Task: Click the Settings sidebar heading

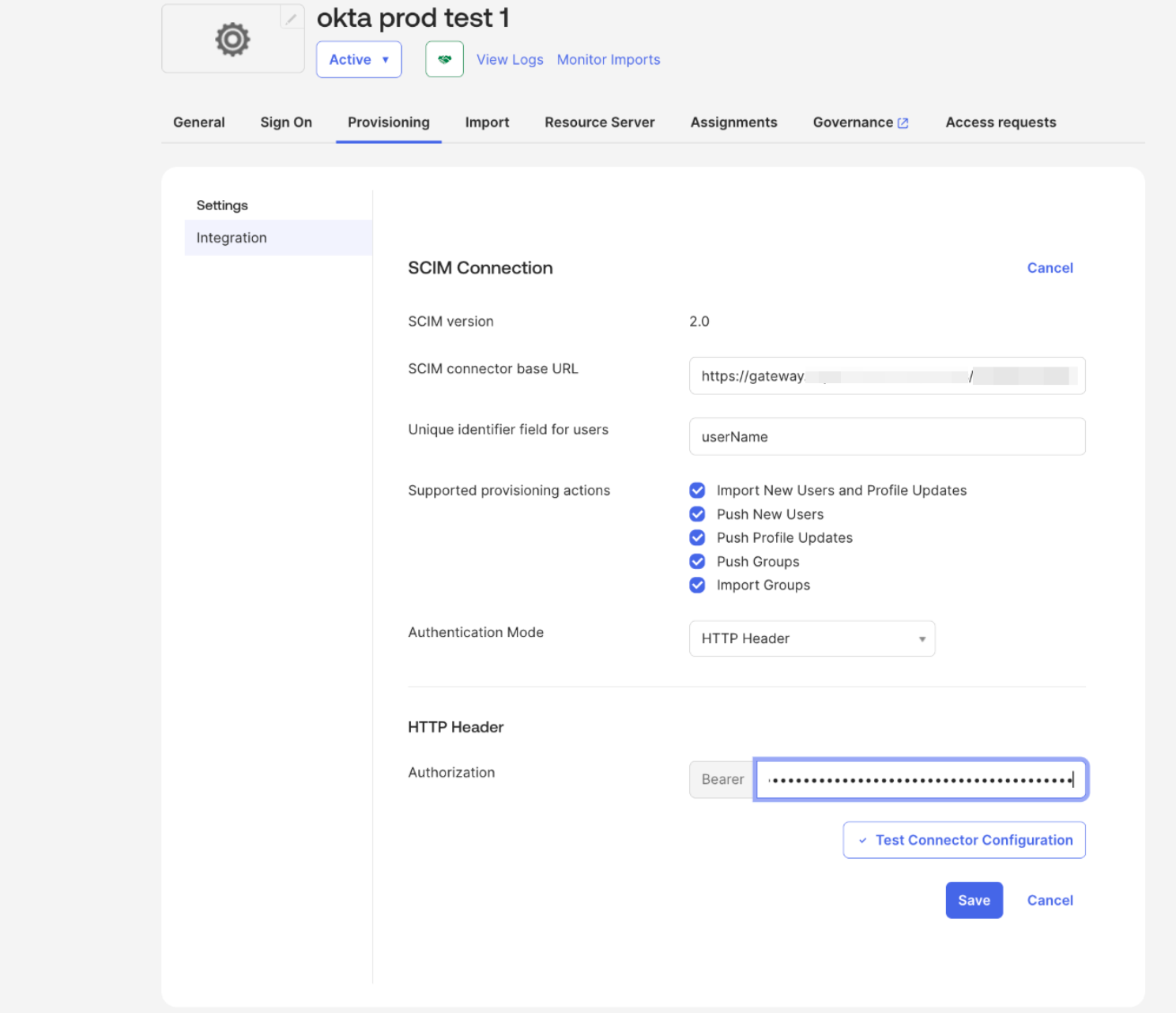Action: click(222, 205)
